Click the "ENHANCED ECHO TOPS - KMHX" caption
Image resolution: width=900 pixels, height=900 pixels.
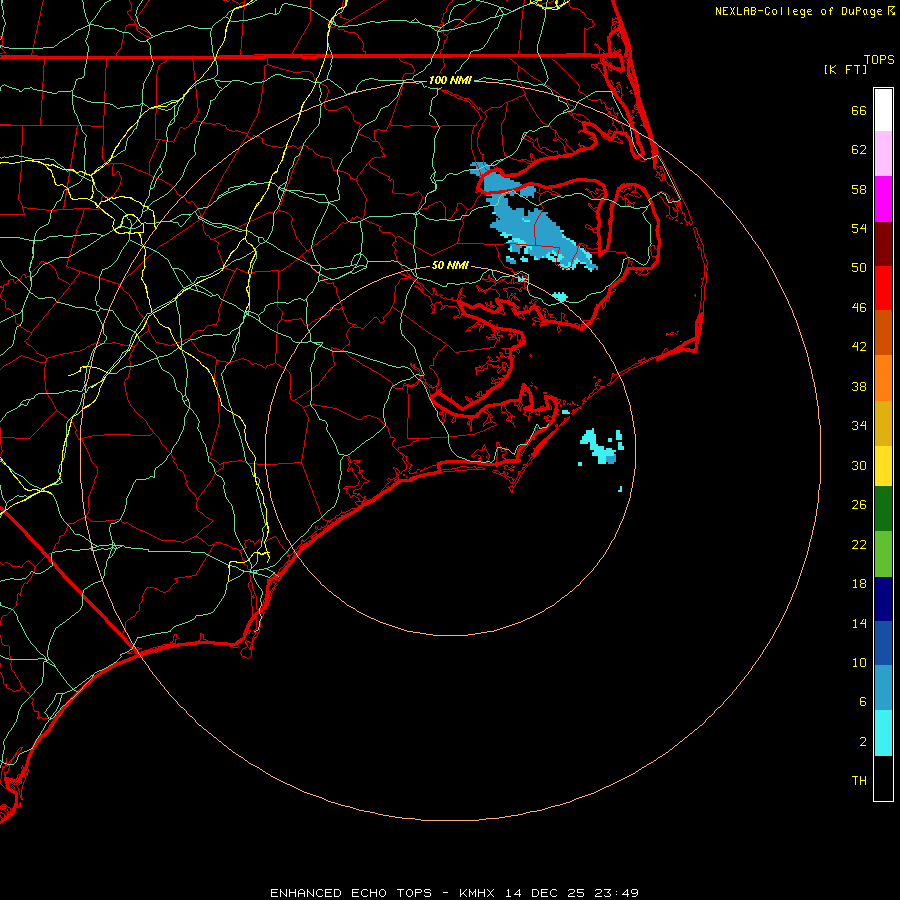[x=385, y=893]
